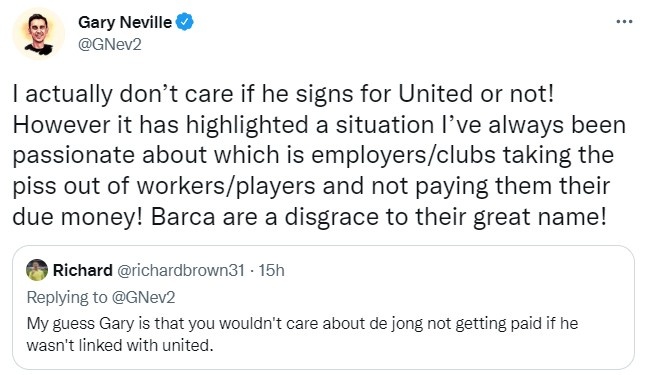Screen dimensions: 645x375
Task: Click the Richard display name in quote
Action: point(83,270)
